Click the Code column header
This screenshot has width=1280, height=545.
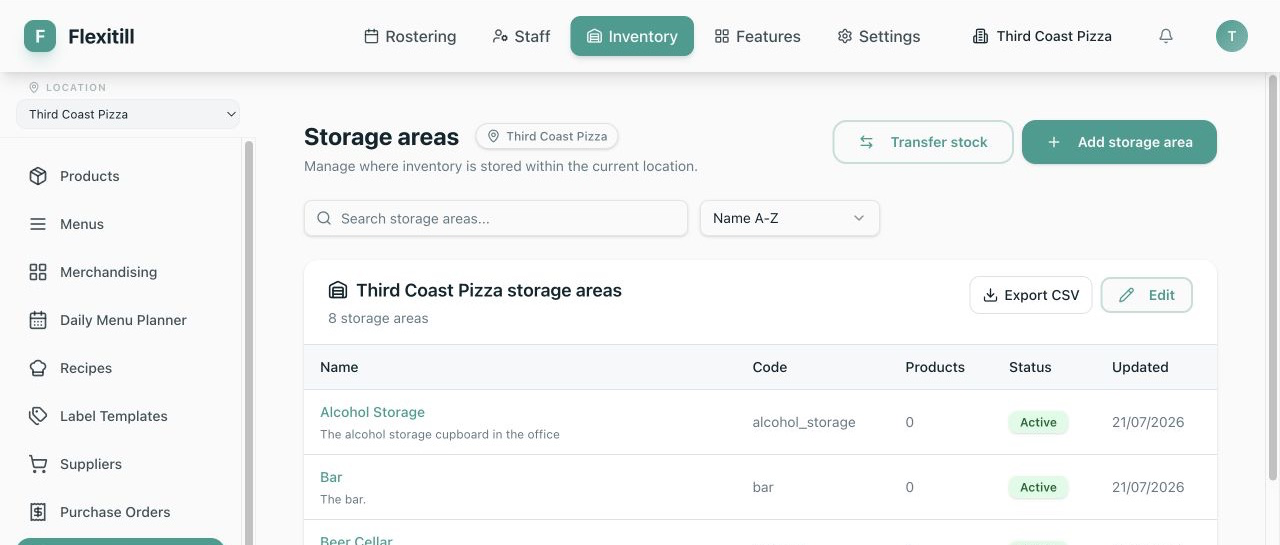(x=770, y=367)
